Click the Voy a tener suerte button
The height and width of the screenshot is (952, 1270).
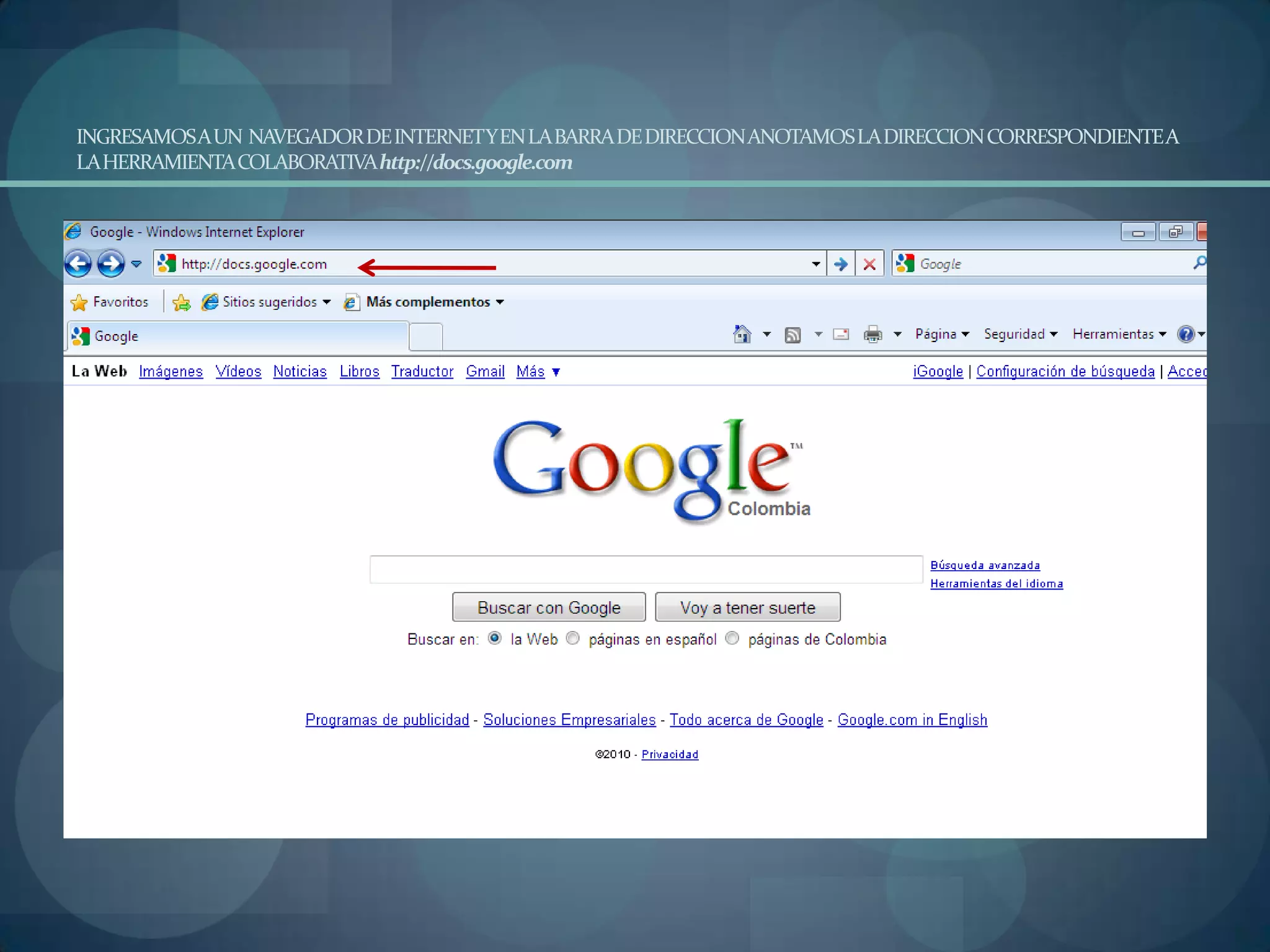(x=748, y=607)
